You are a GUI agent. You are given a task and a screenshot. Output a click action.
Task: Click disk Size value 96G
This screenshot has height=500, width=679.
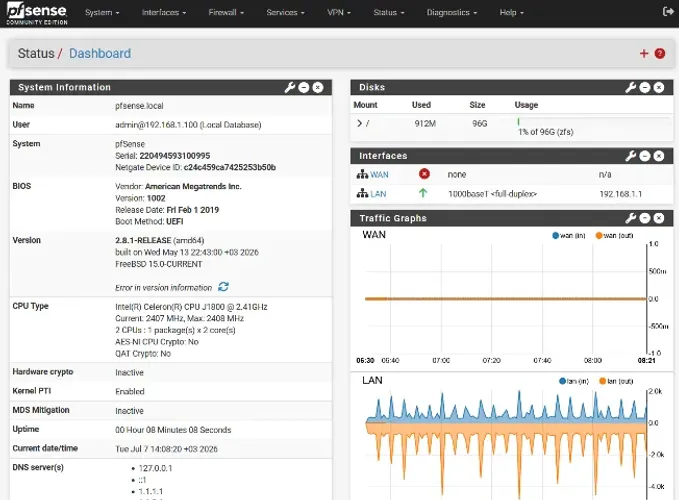479,124
